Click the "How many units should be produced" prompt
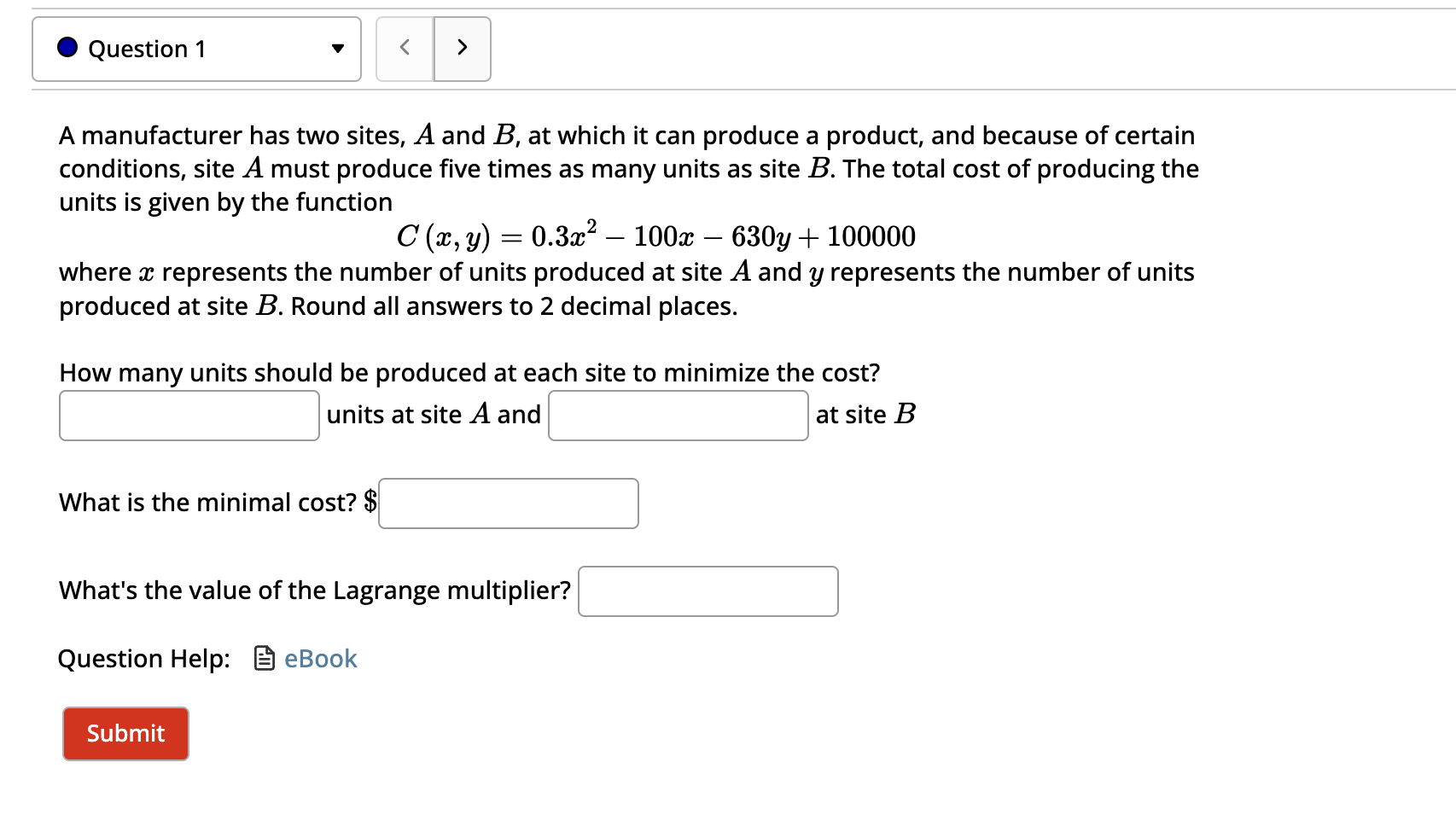The height and width of the screenshot is (838, 1456). tap(469, 373)
